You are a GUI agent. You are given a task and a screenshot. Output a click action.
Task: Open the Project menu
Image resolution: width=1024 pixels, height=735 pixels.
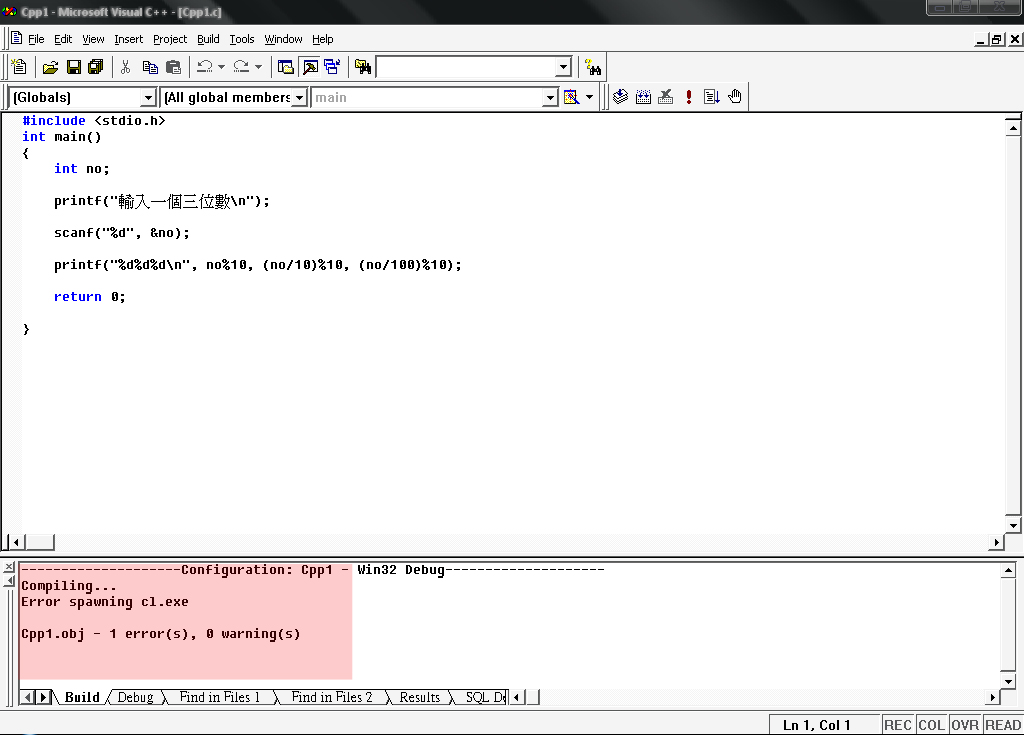pyautogui.click(x=170, y=39)
